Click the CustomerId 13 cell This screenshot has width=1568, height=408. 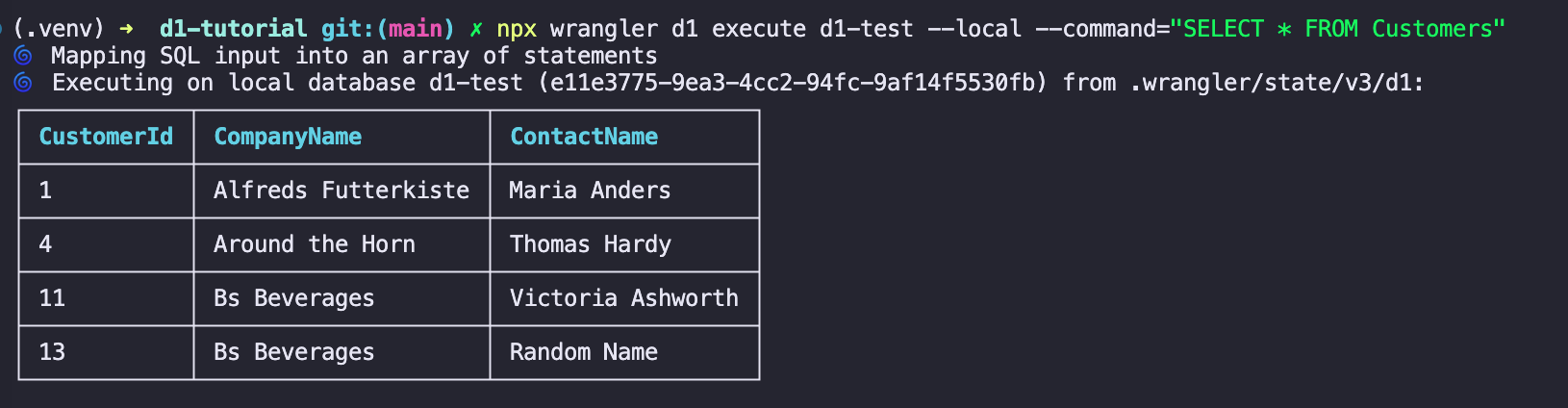click(x=52, y=352)
